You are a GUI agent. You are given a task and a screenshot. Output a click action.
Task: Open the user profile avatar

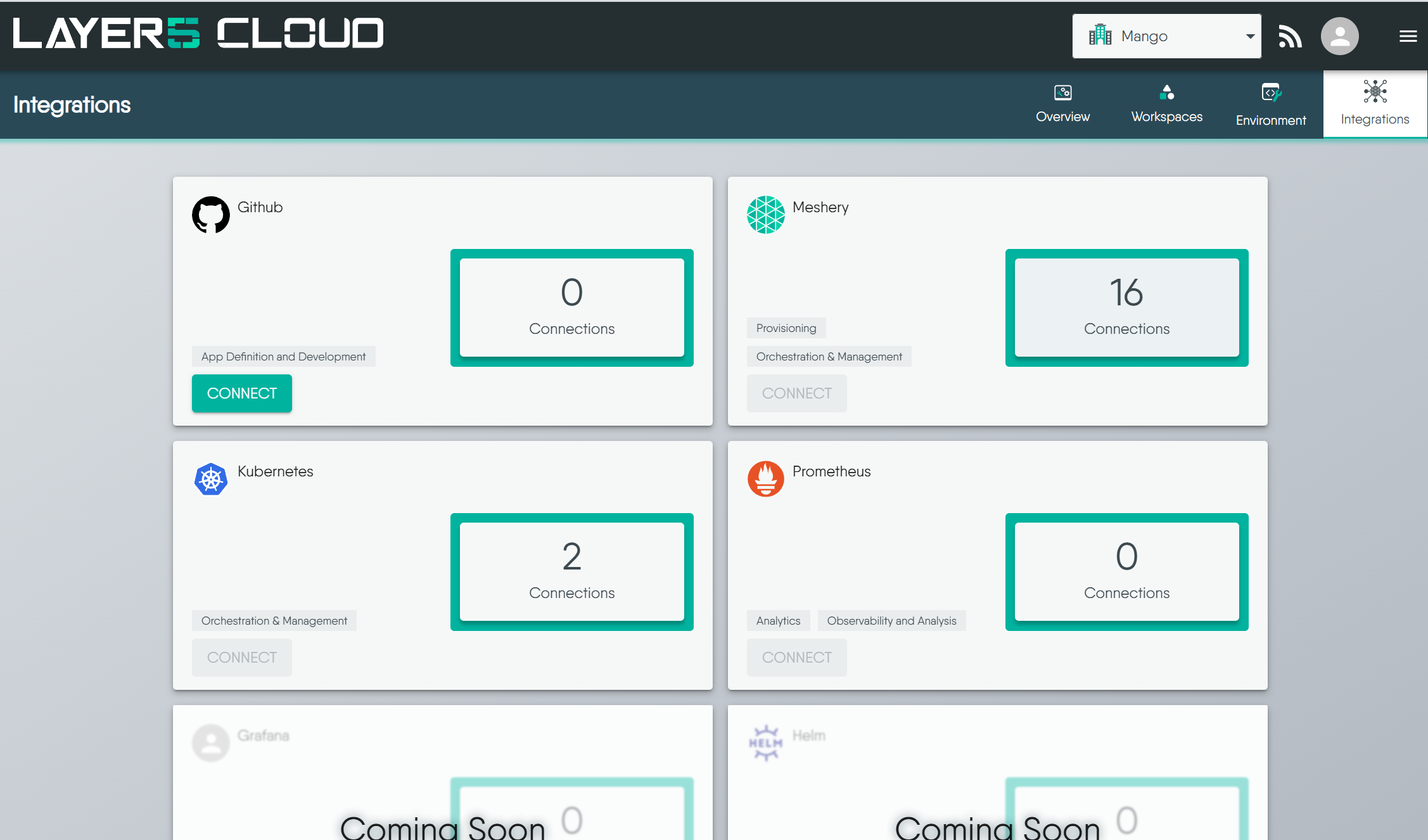click(x=1339, y=36)
